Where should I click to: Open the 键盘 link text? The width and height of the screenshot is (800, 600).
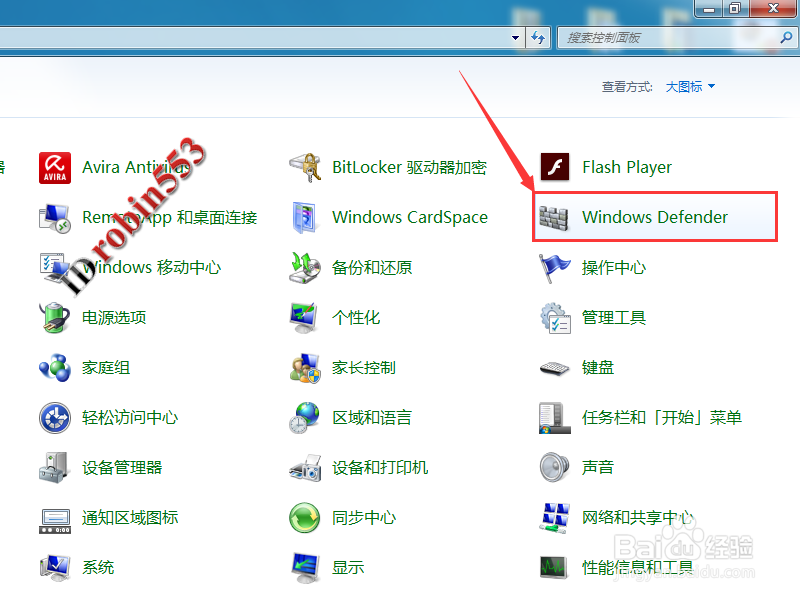pos(598,367)
